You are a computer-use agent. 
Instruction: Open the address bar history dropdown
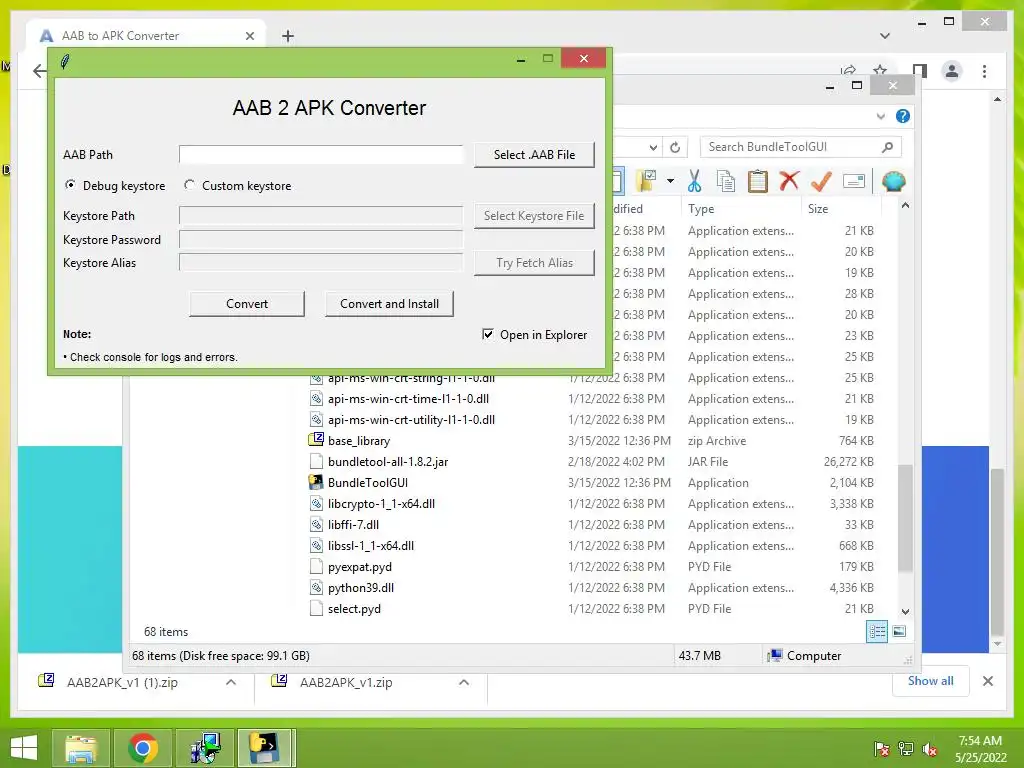653,148
